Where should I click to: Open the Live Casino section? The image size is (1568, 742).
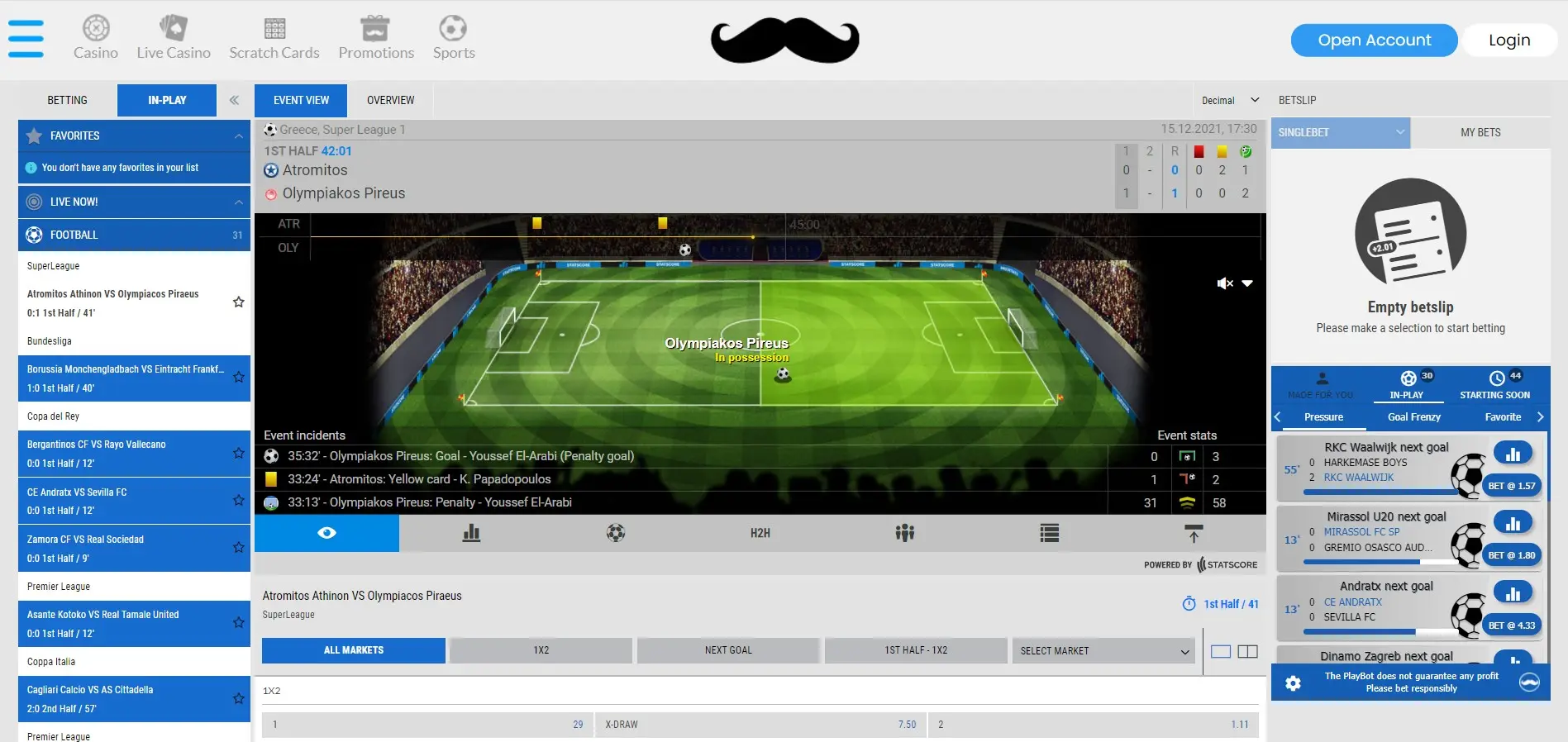pyautogui.click(x=174, y=38)
